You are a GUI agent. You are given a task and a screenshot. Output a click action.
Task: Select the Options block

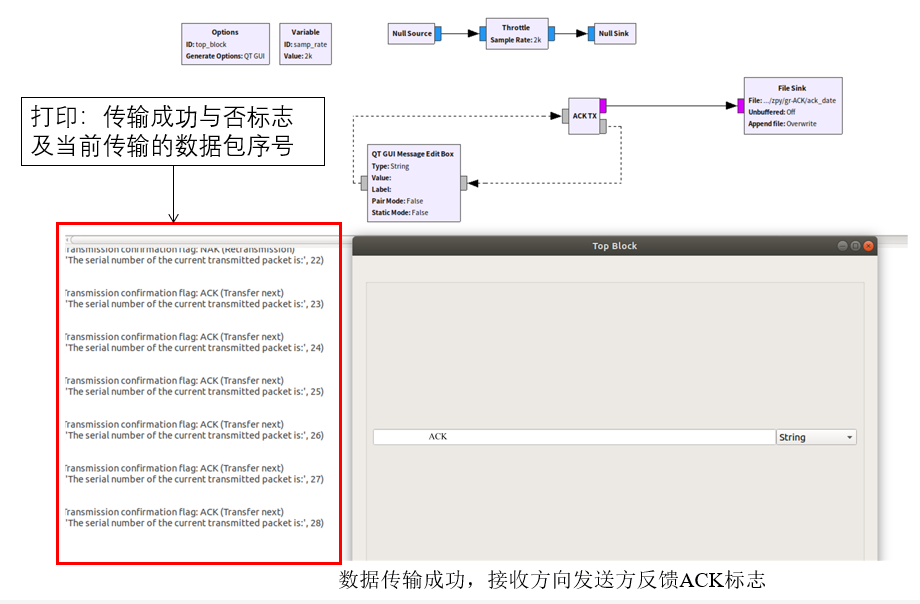click(x=225, y=45)
